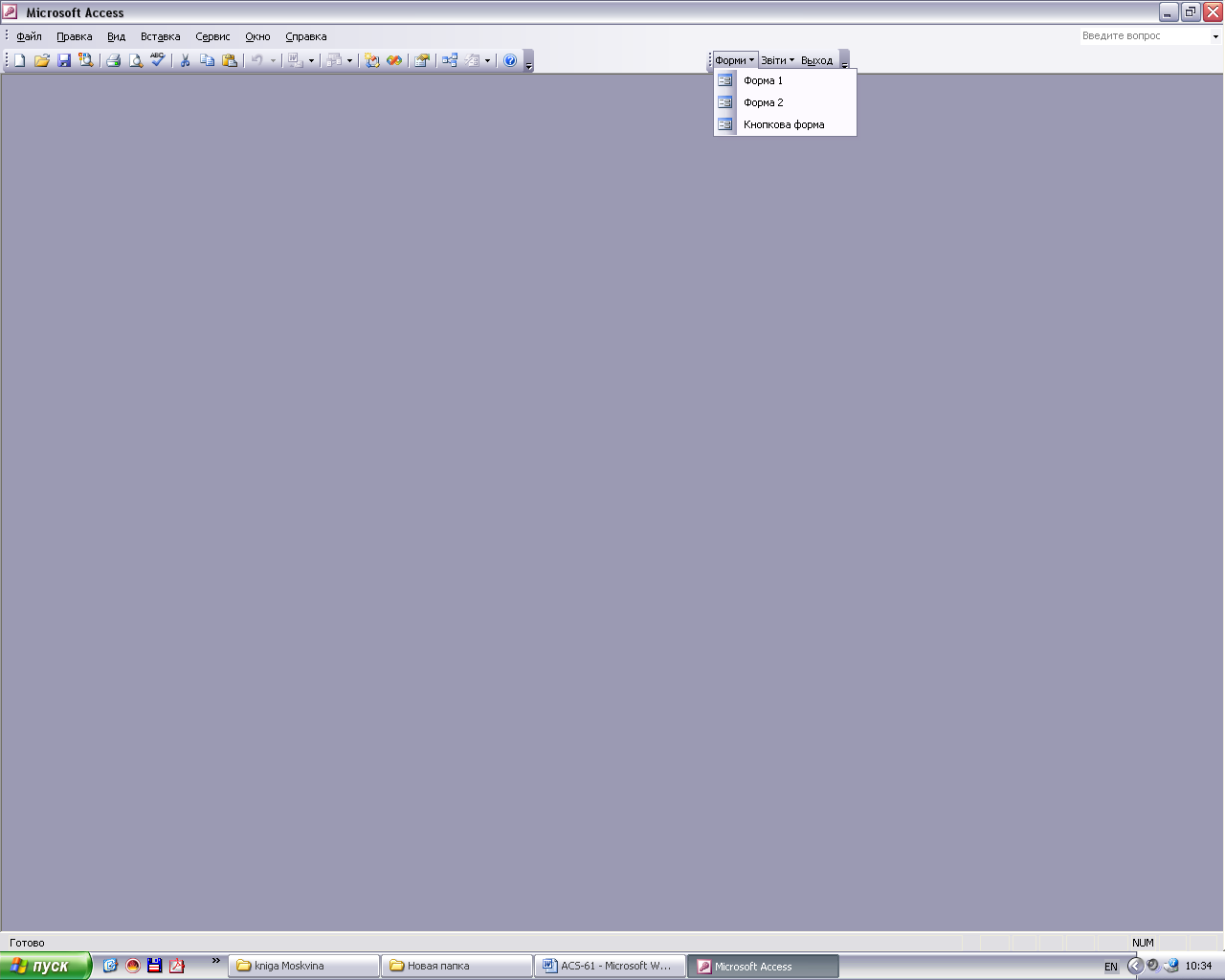Click the blue Help question mark icon
The height and width of the screenshot is (980, 1225).
[x=510, y=60]
